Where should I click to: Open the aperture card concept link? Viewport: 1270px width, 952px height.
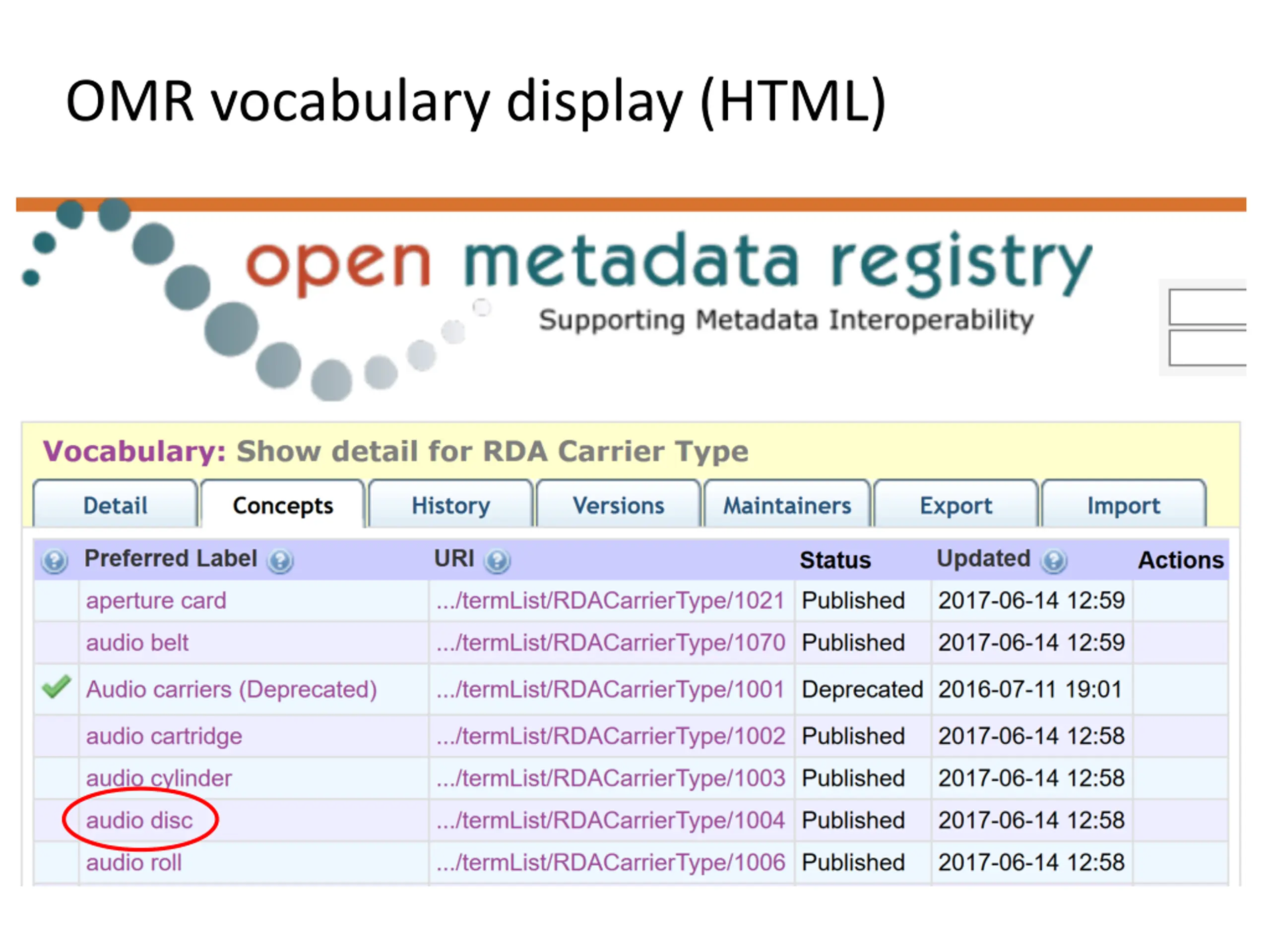(156, 600)
